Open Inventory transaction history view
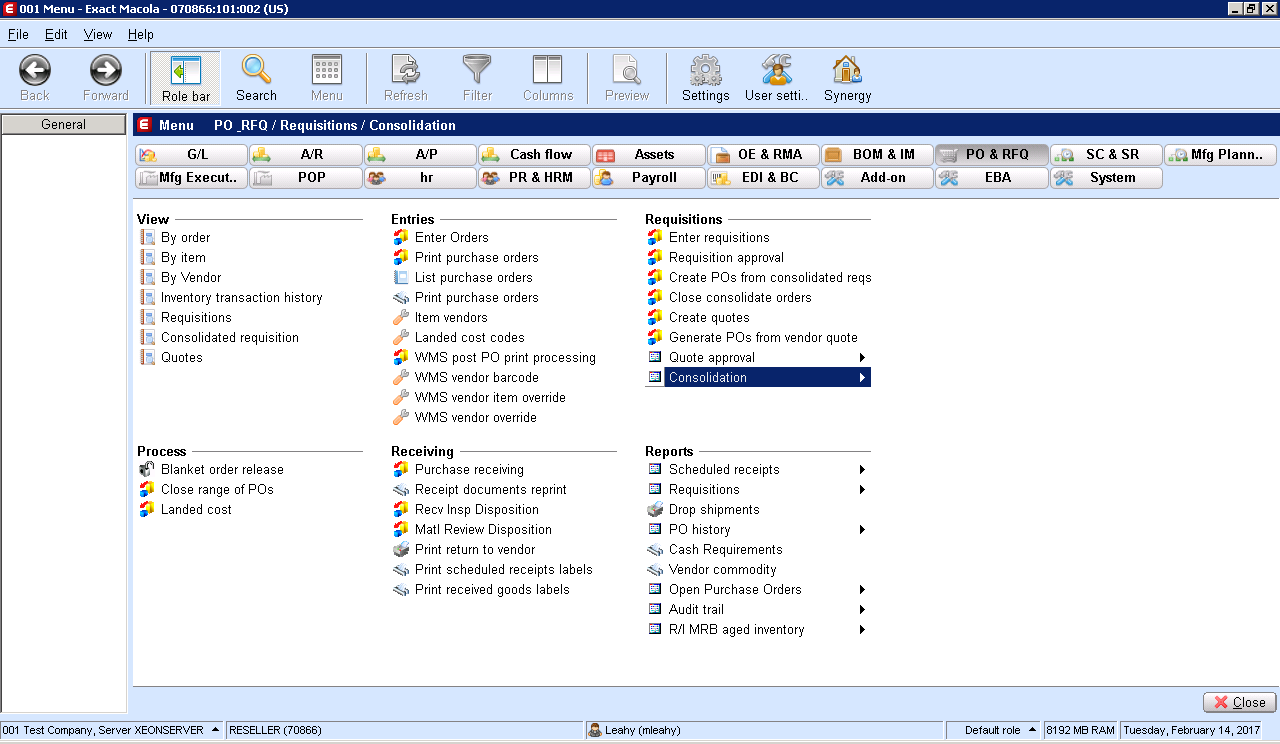This screenshot has width=1280, height=744. point(241,298)
